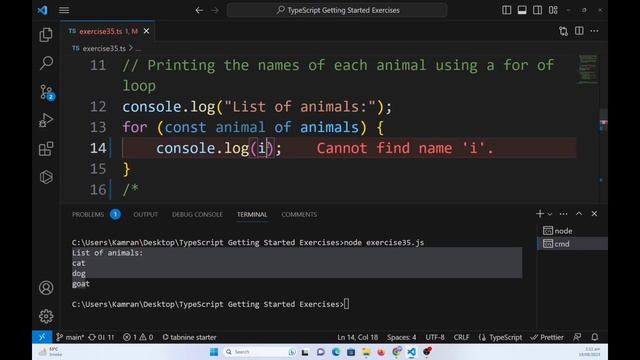
Task: Click the Open Changes compare icon
Action: [563, 31]
